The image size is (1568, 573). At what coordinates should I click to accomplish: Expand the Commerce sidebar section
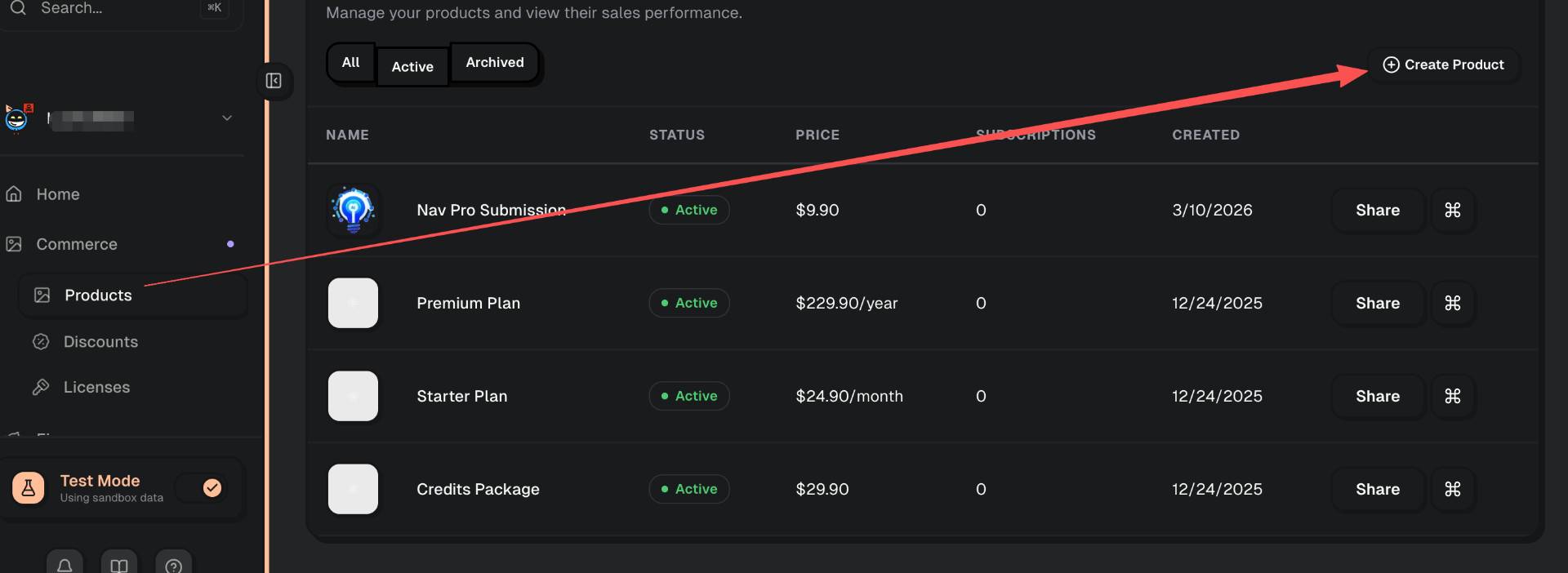pyautogui.click(x=77, y=244)
